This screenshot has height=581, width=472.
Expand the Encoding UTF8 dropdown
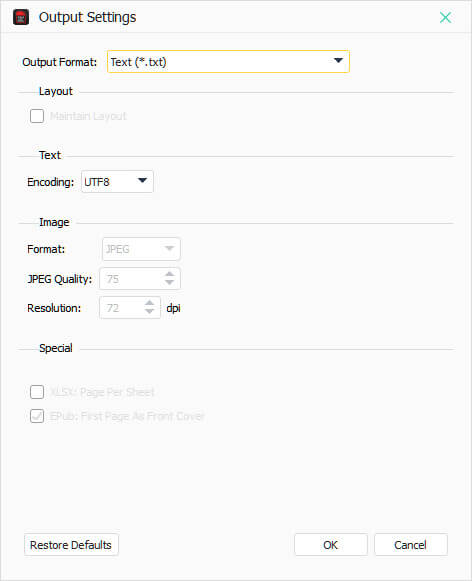coord(117,182)
